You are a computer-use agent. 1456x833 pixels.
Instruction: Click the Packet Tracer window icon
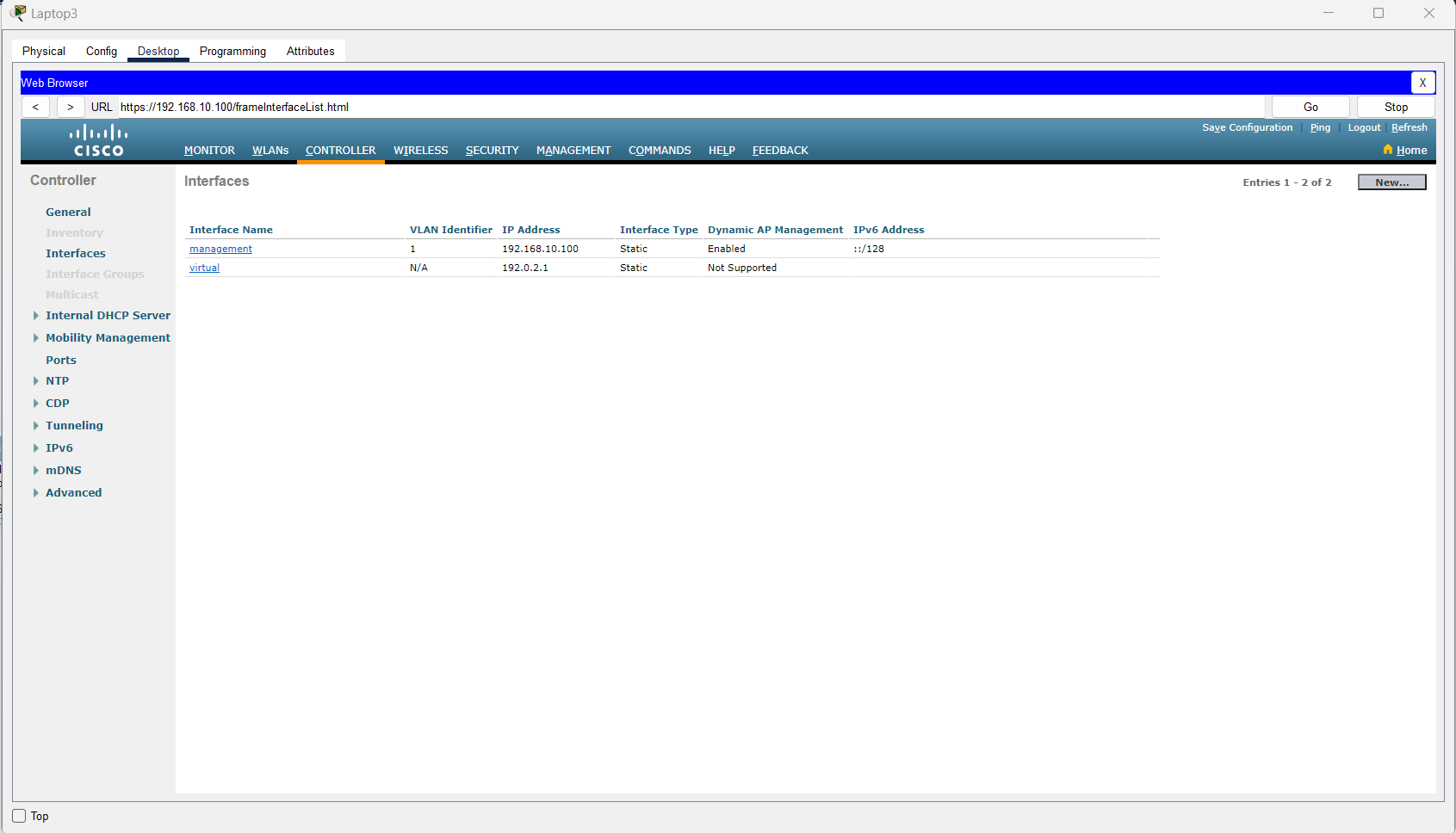coord(18,13)
